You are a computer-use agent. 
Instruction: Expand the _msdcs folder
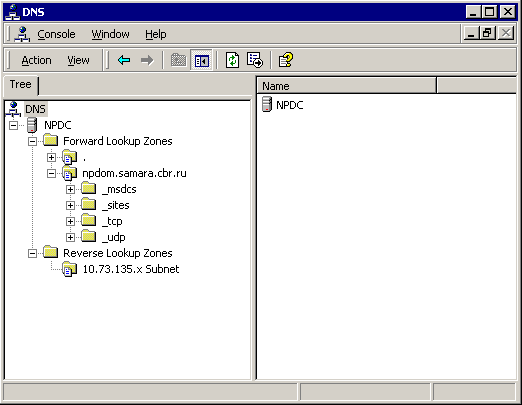click(x=70, y=189)
